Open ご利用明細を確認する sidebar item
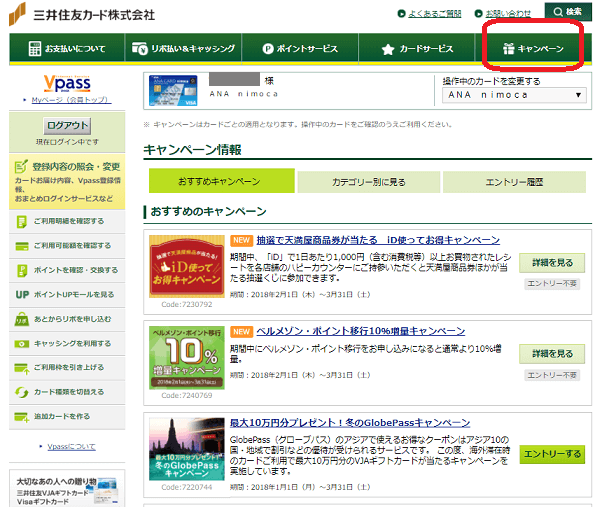 (x=67, y=222)
